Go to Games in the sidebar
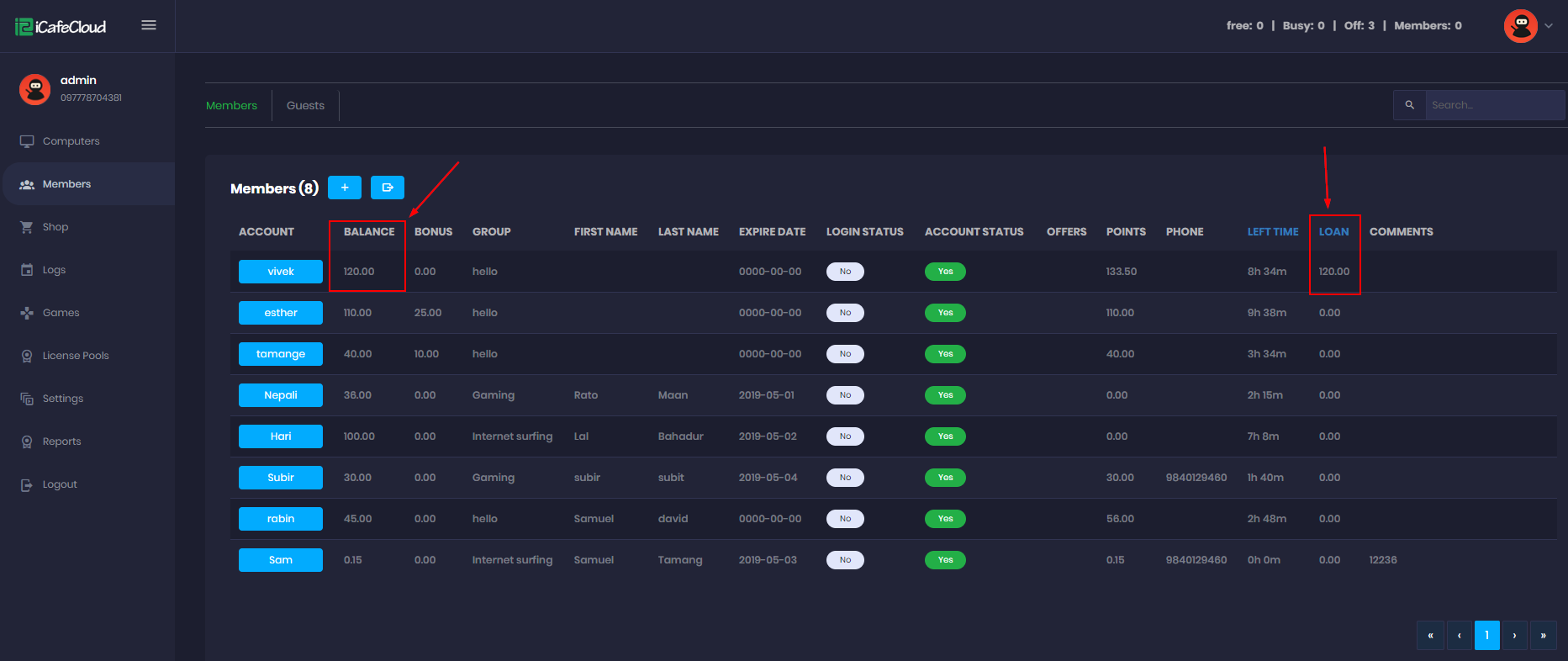This screenshot has width=1568, height=661. (61, 313)
